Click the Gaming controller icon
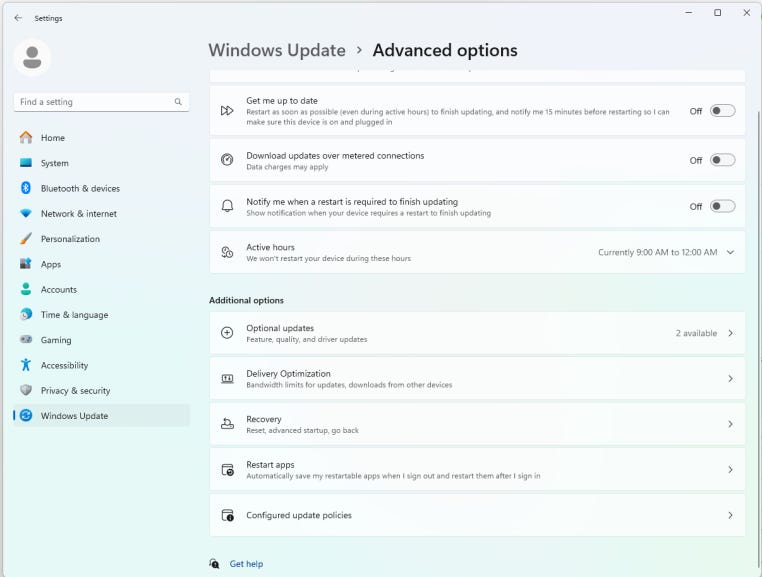This screenshot has height=577, width=762. point(26,339)
